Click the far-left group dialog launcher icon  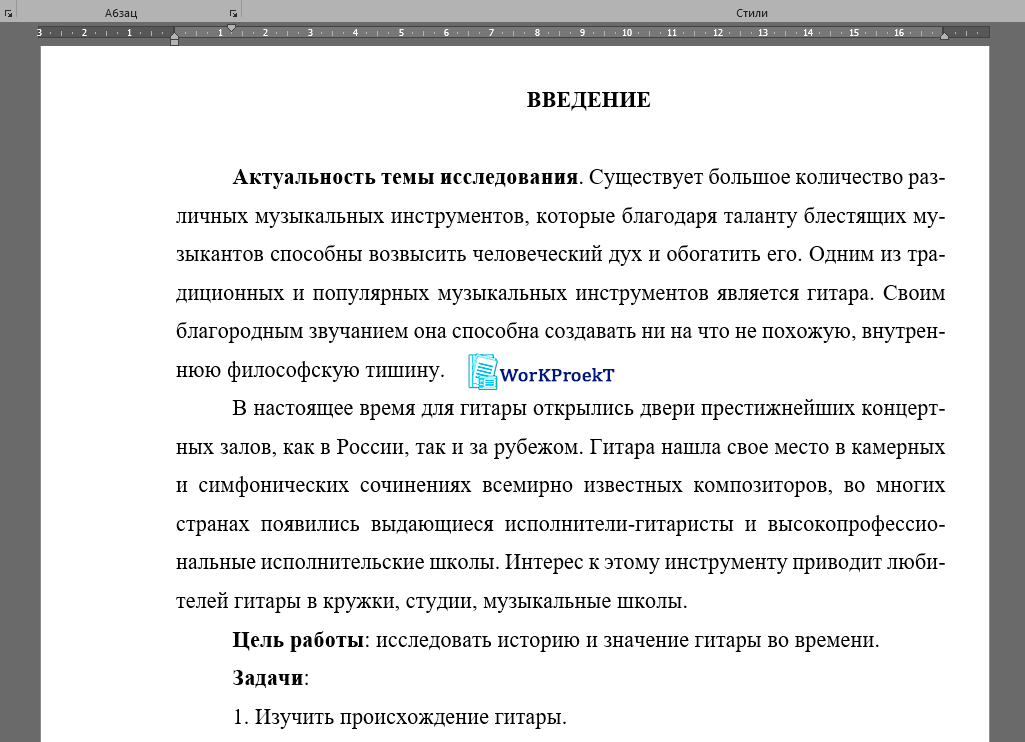[10, 12]
